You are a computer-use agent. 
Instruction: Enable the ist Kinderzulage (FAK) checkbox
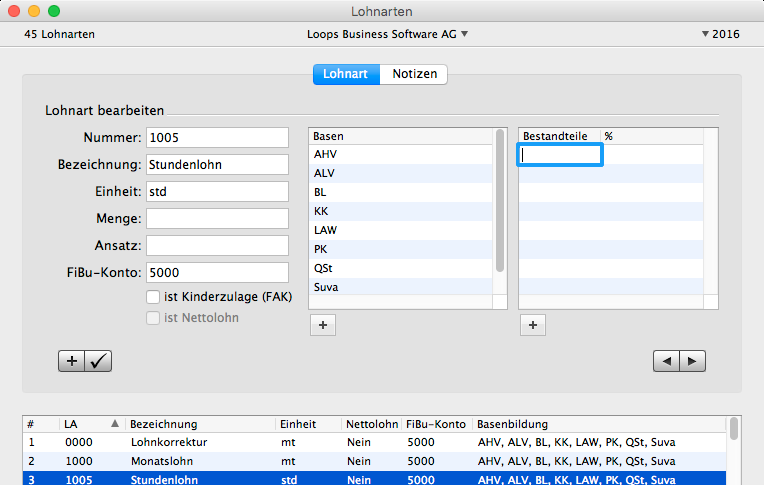pos(153,297)
